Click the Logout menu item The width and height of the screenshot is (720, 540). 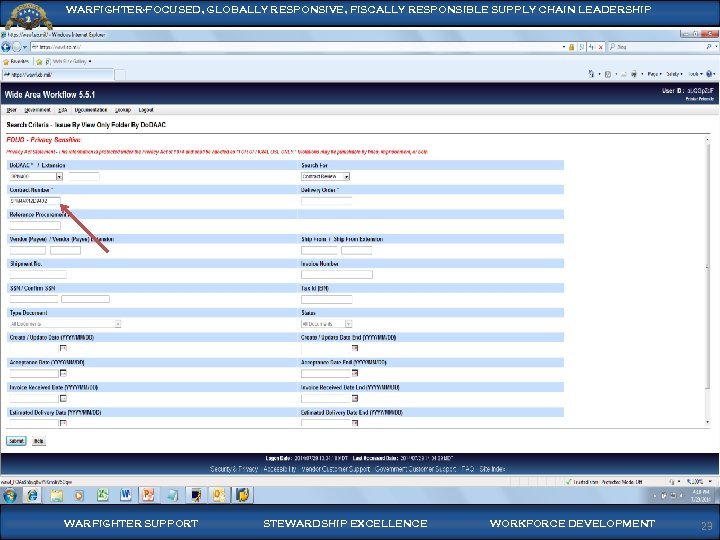[x=146, y=109]
